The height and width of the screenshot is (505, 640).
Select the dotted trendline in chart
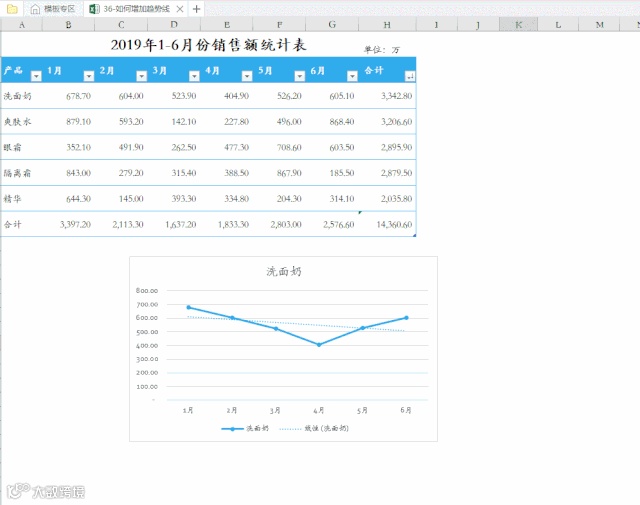coord(296,324)
